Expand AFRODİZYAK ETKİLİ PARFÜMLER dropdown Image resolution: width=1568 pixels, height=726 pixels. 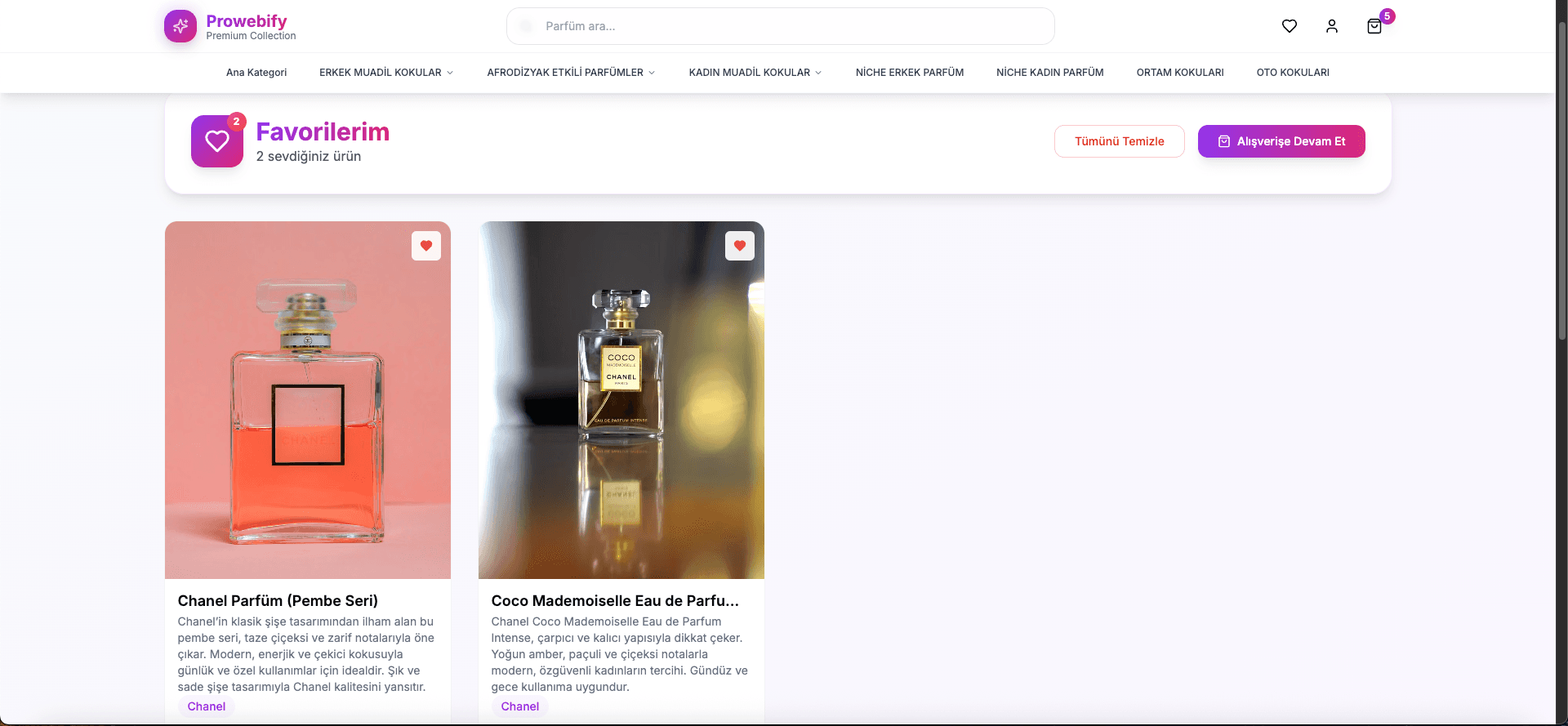click(571, 73)
